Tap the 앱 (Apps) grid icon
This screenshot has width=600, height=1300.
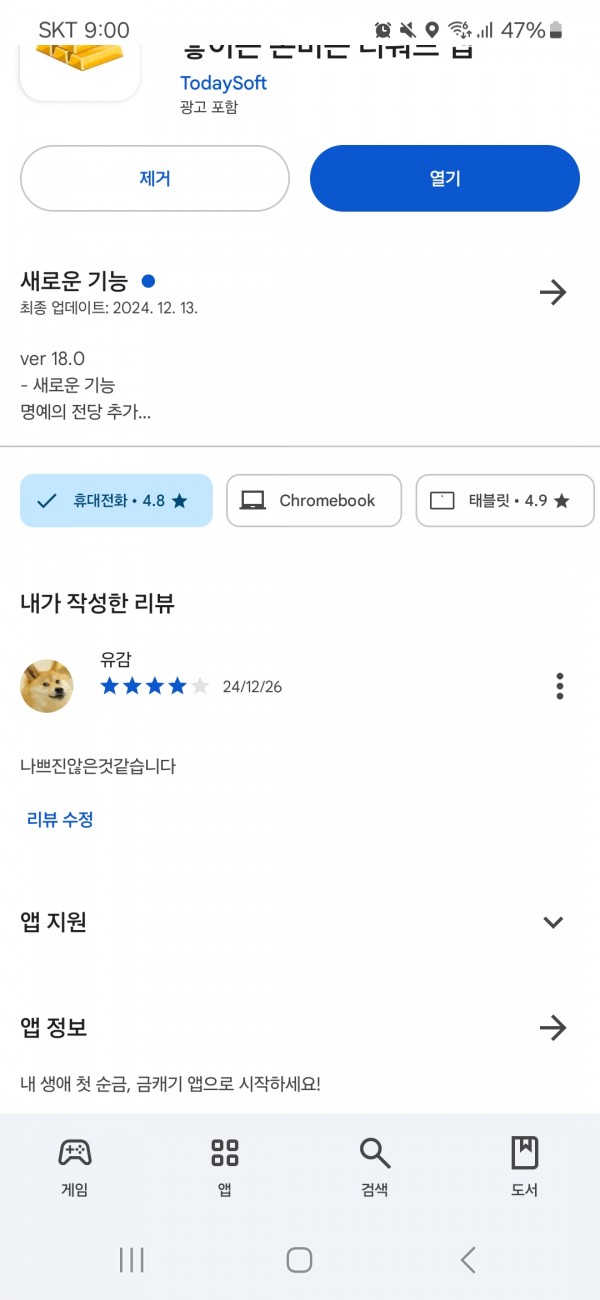coord(225,1153)
